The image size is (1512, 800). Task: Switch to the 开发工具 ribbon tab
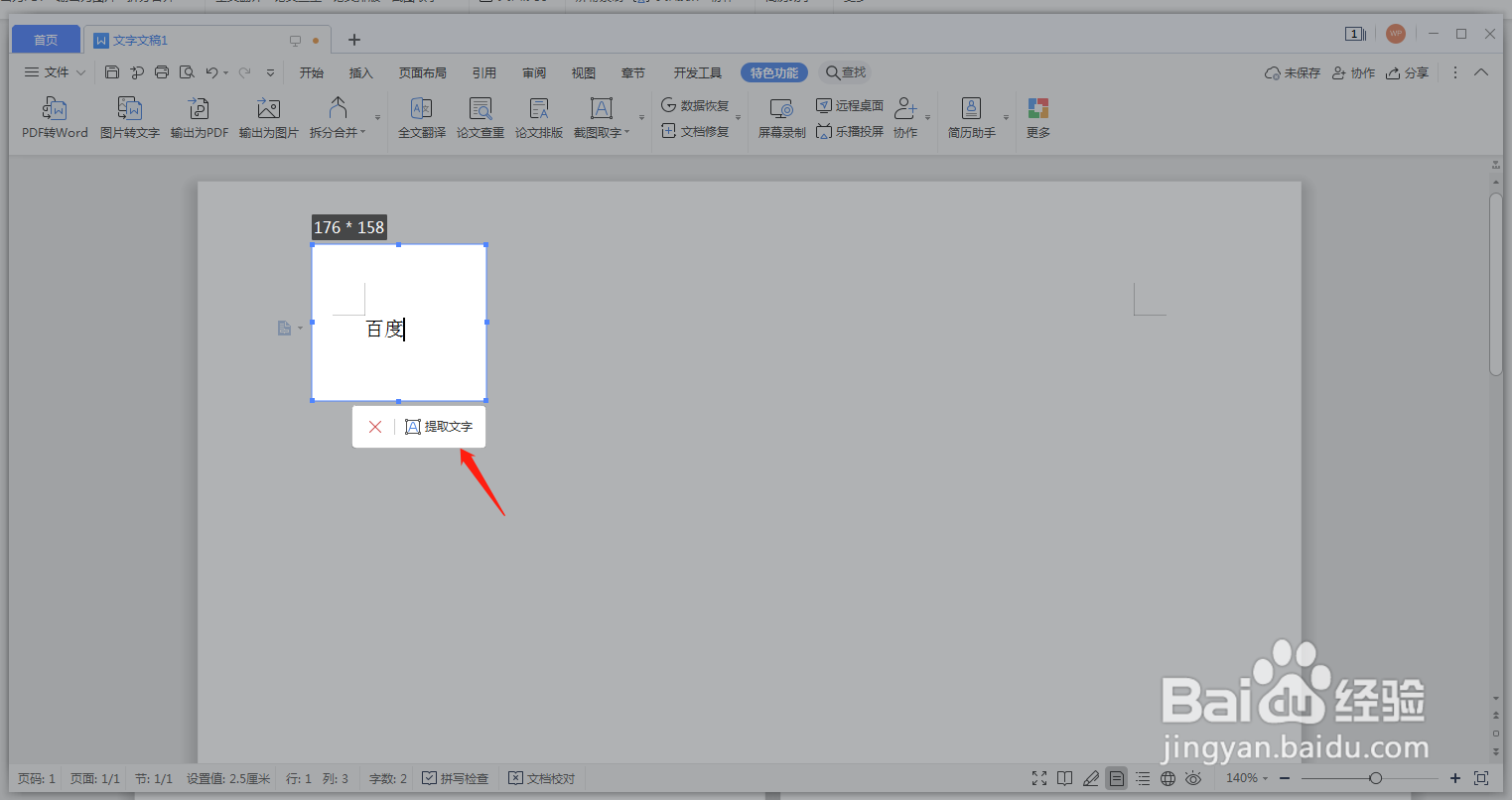[698, 71]
